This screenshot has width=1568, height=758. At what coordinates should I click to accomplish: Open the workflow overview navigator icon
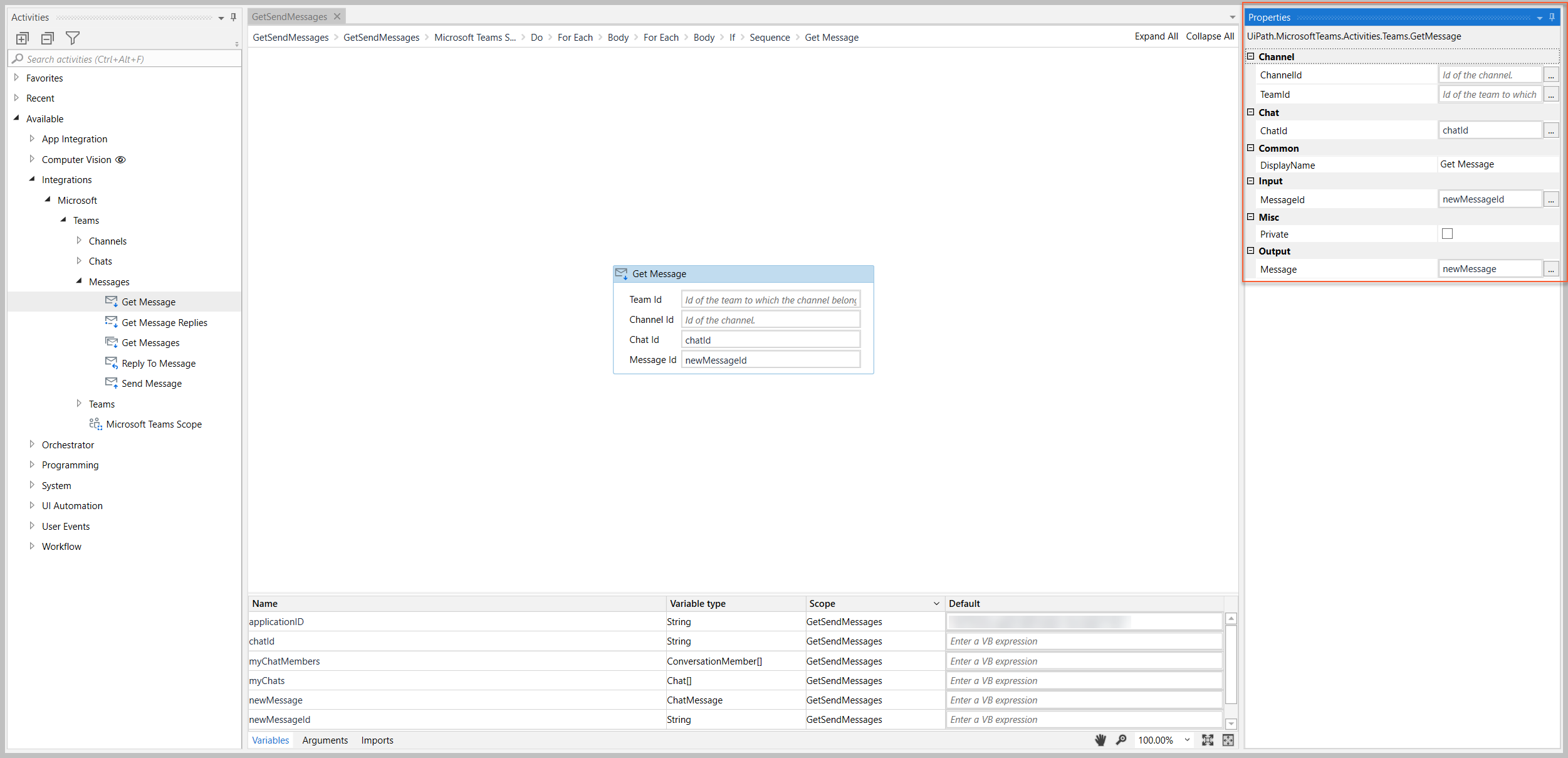[x=1227, y=740]
